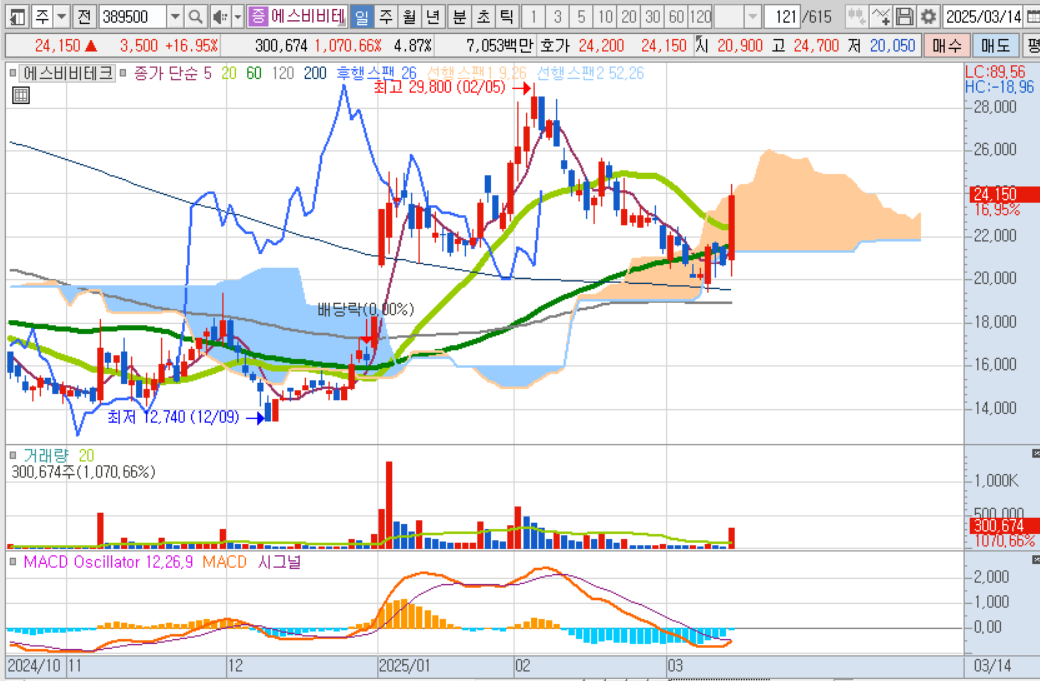Select the 5 interval button
Viewport: 1040px width, 681px height.
click(581, 17)
